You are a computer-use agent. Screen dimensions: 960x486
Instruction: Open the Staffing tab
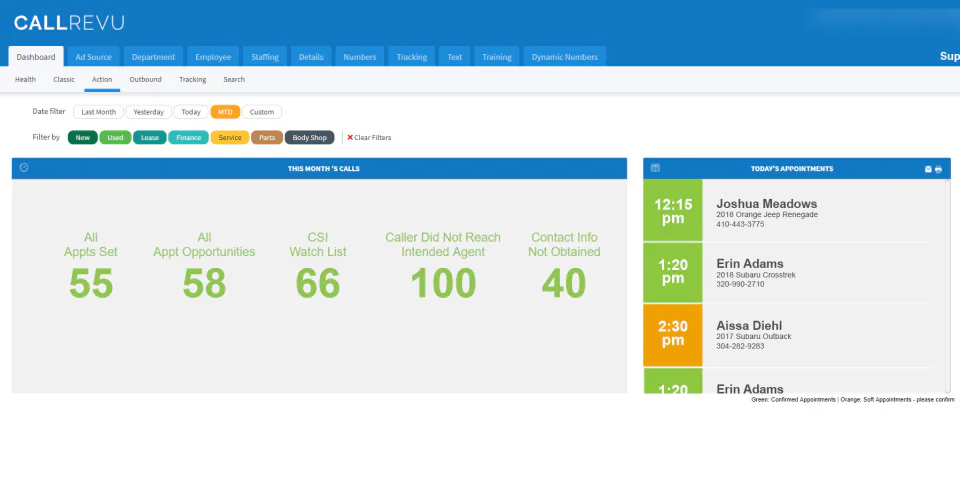(x=264, y=57)
